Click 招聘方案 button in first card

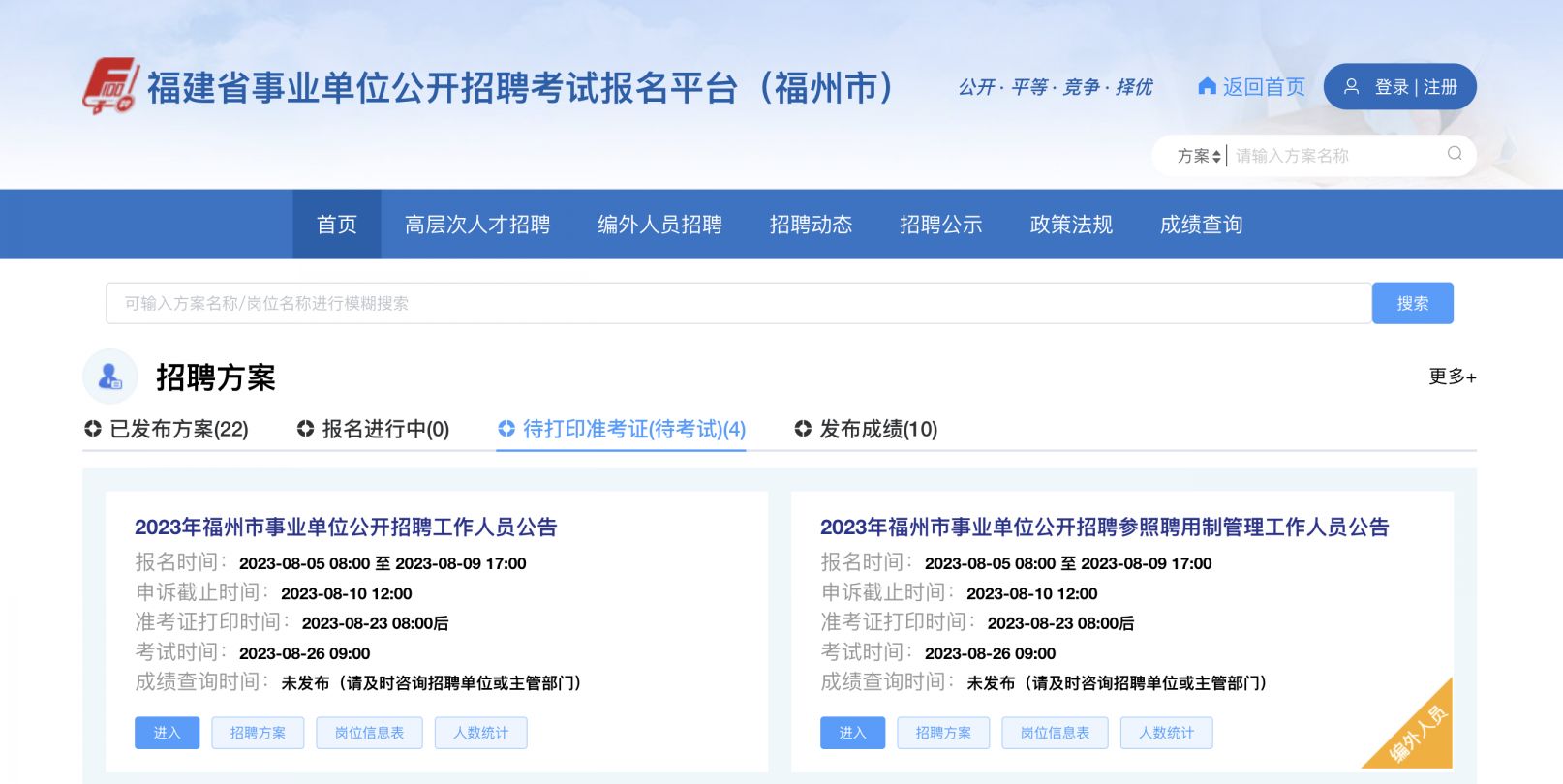pos(258,733)
